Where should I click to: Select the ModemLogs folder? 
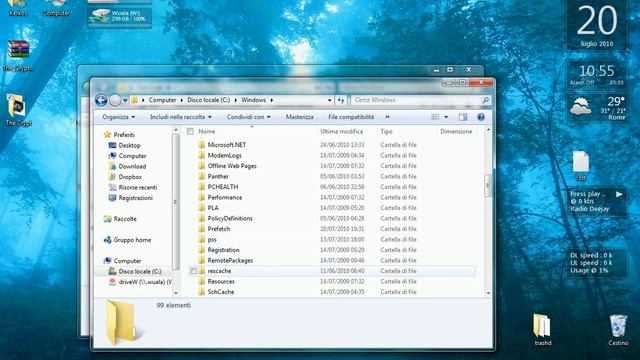tap(224, 156)
